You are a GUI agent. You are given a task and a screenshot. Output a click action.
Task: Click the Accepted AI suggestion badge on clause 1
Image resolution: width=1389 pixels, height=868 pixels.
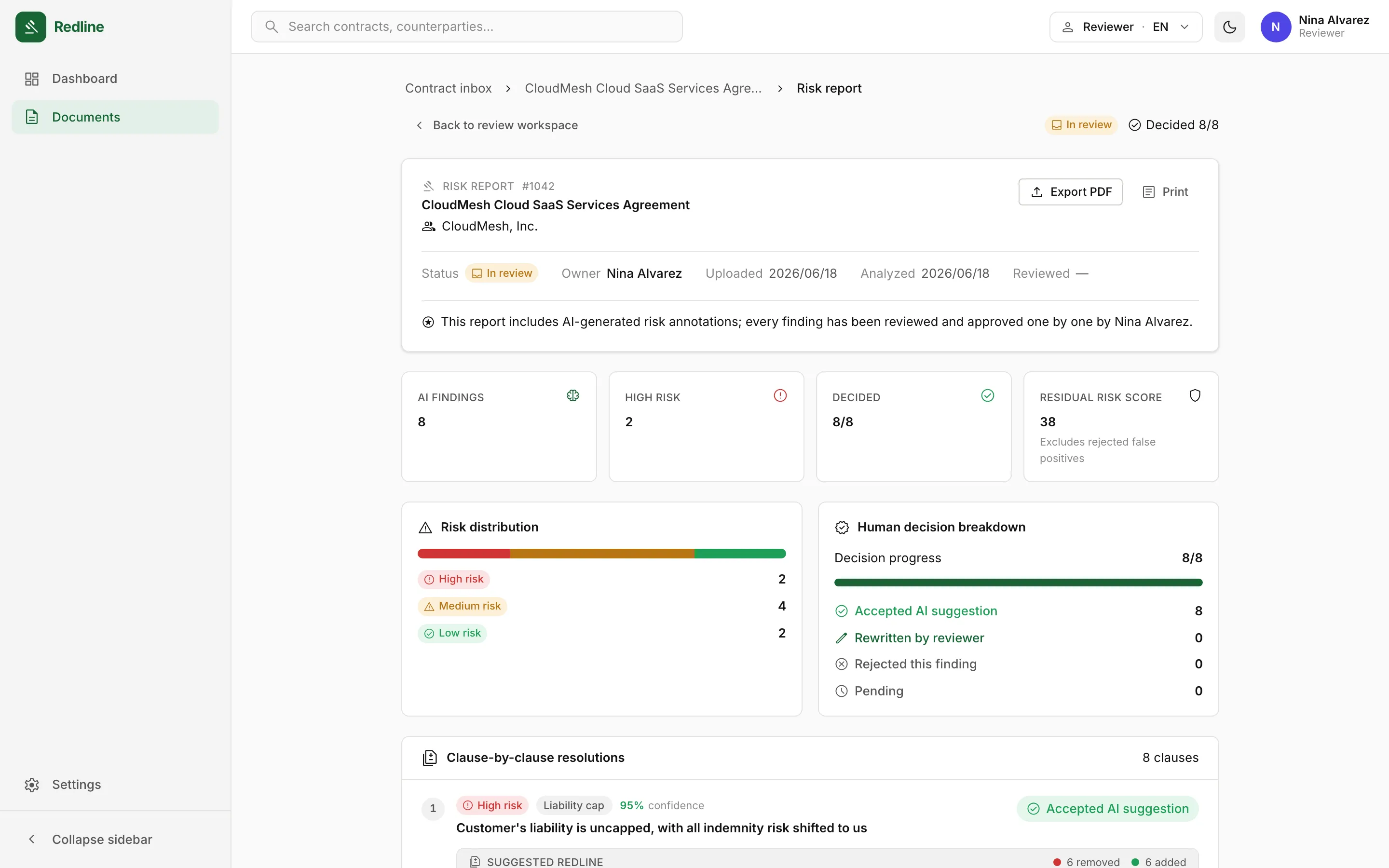point(1108,809)
